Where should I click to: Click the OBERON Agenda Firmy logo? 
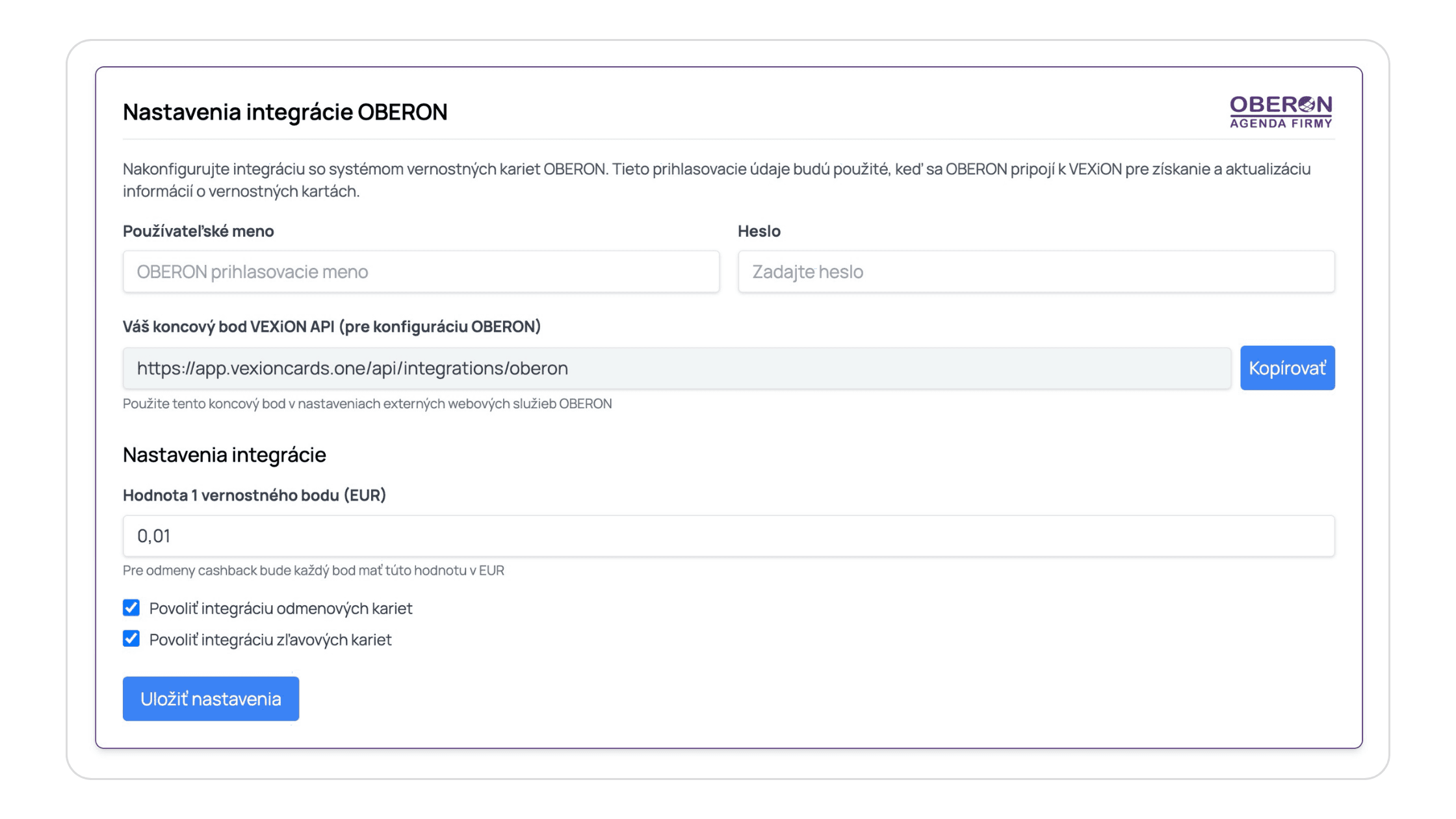1280,112
